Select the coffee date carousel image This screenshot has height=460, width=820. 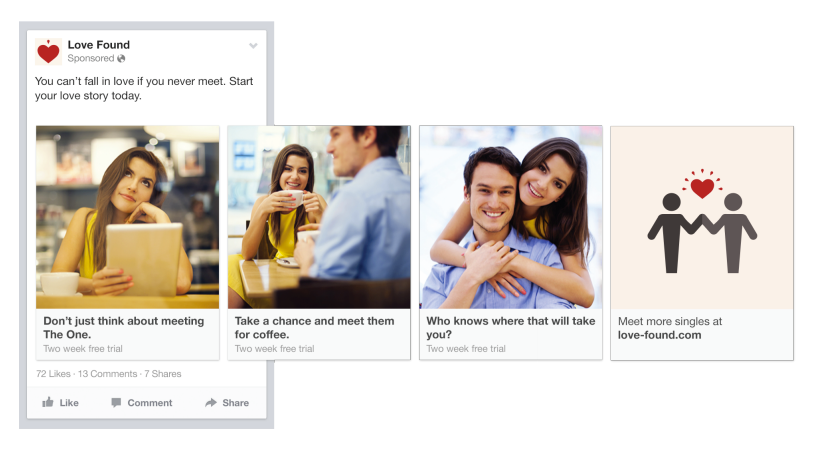click(319, 216)
